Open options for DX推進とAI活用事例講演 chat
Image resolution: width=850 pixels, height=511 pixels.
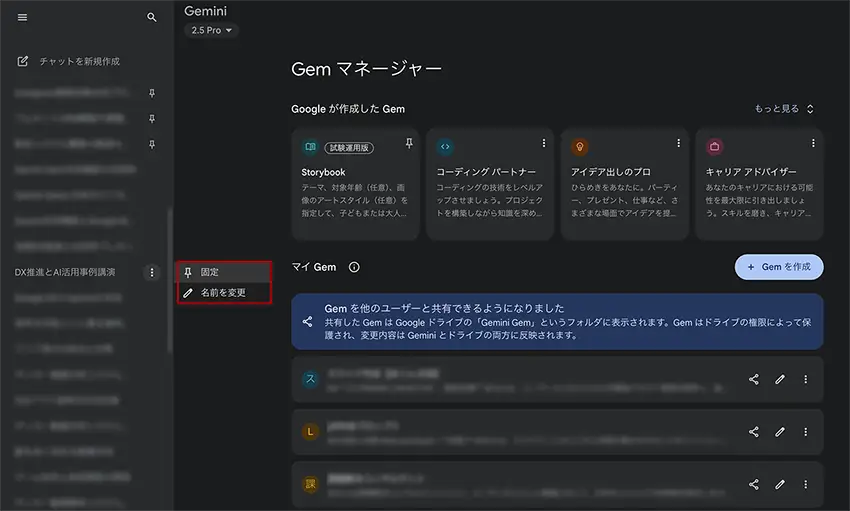152,272
